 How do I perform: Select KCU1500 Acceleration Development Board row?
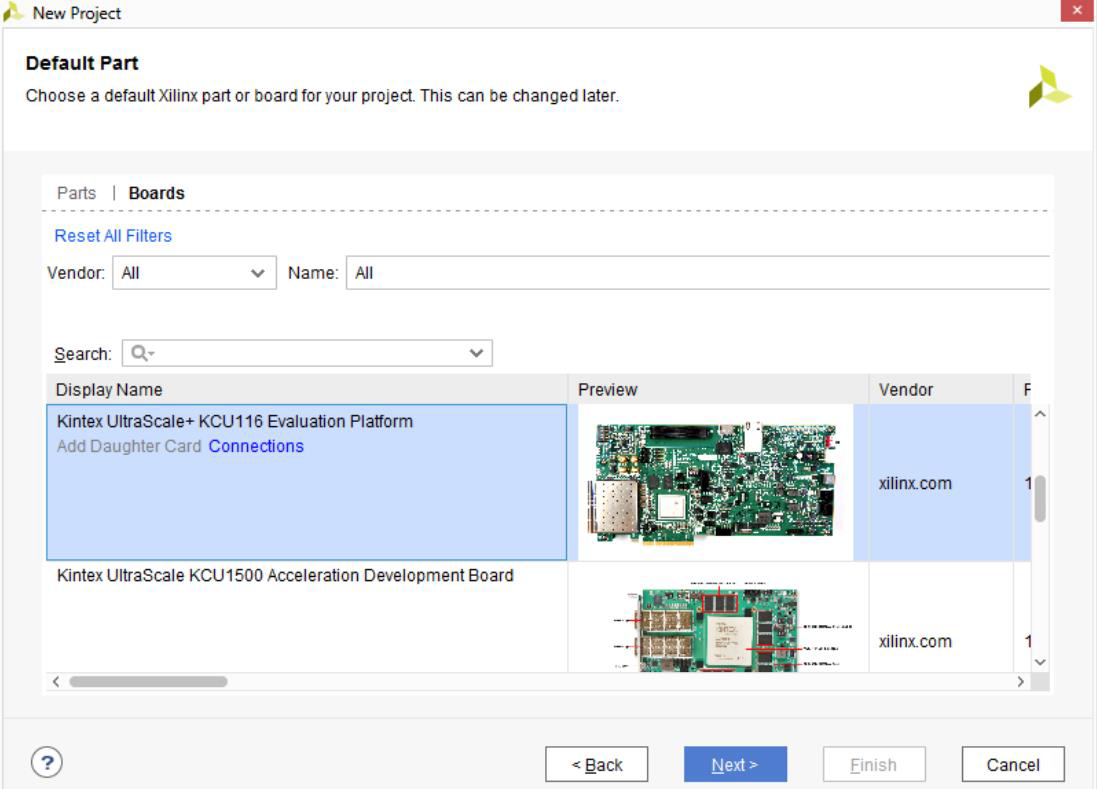[285, 576]
